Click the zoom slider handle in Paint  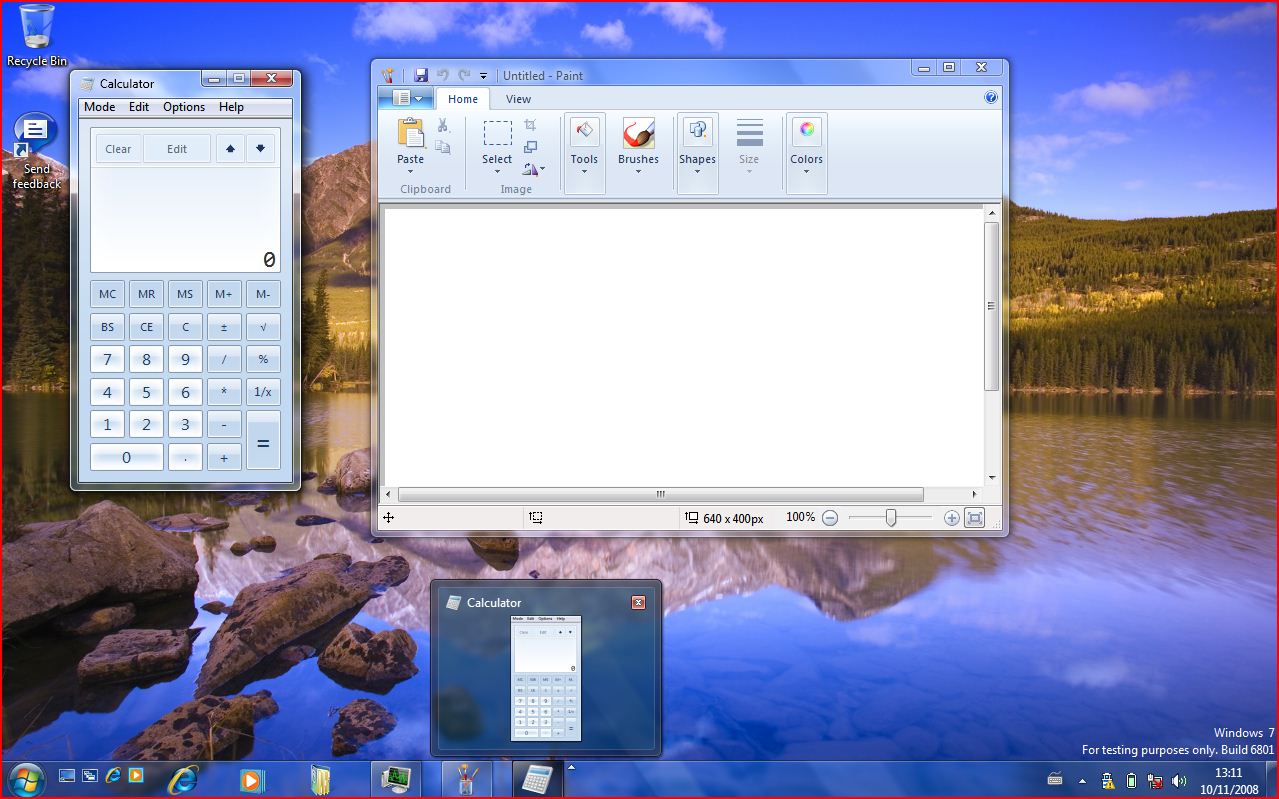[890, 517]
